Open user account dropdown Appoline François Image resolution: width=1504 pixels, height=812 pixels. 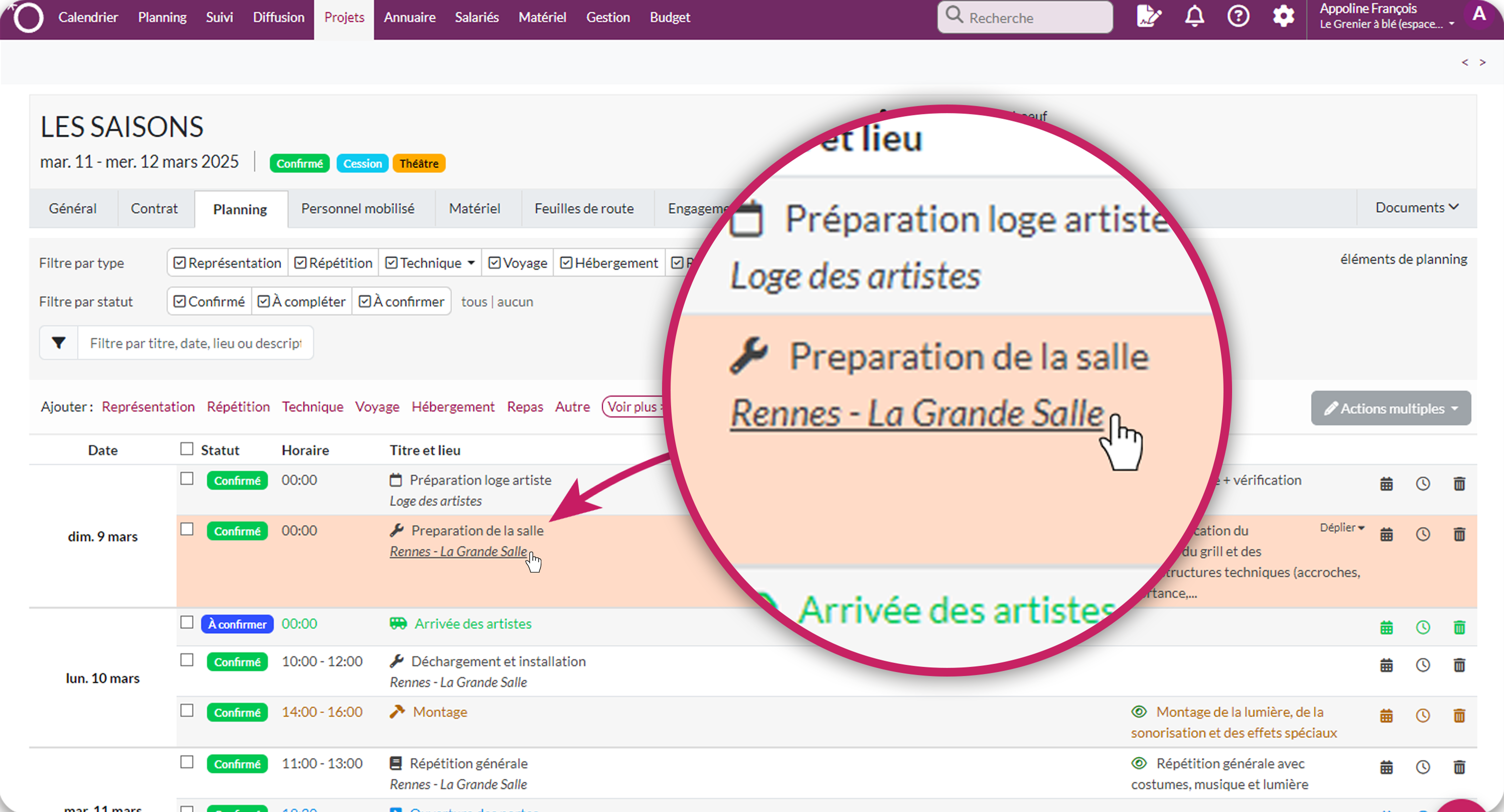coord(1387,17)
